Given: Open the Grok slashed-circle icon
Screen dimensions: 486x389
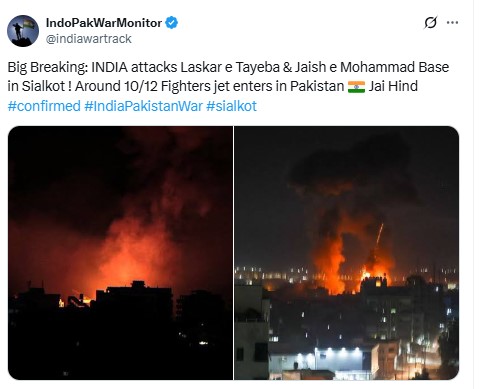Looking at the screenshot, I should click(430, 23).
